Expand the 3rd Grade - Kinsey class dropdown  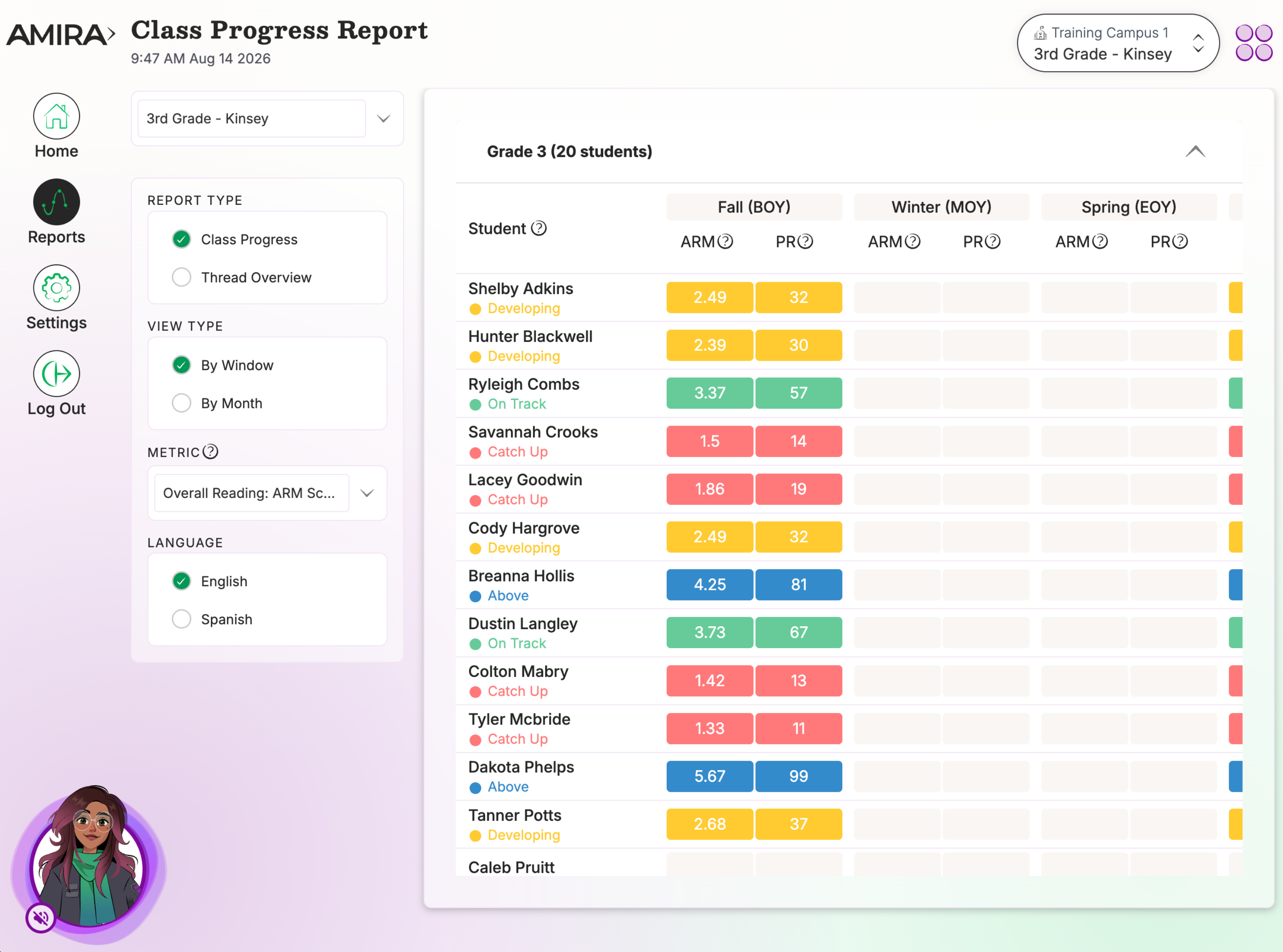point(268,119)
